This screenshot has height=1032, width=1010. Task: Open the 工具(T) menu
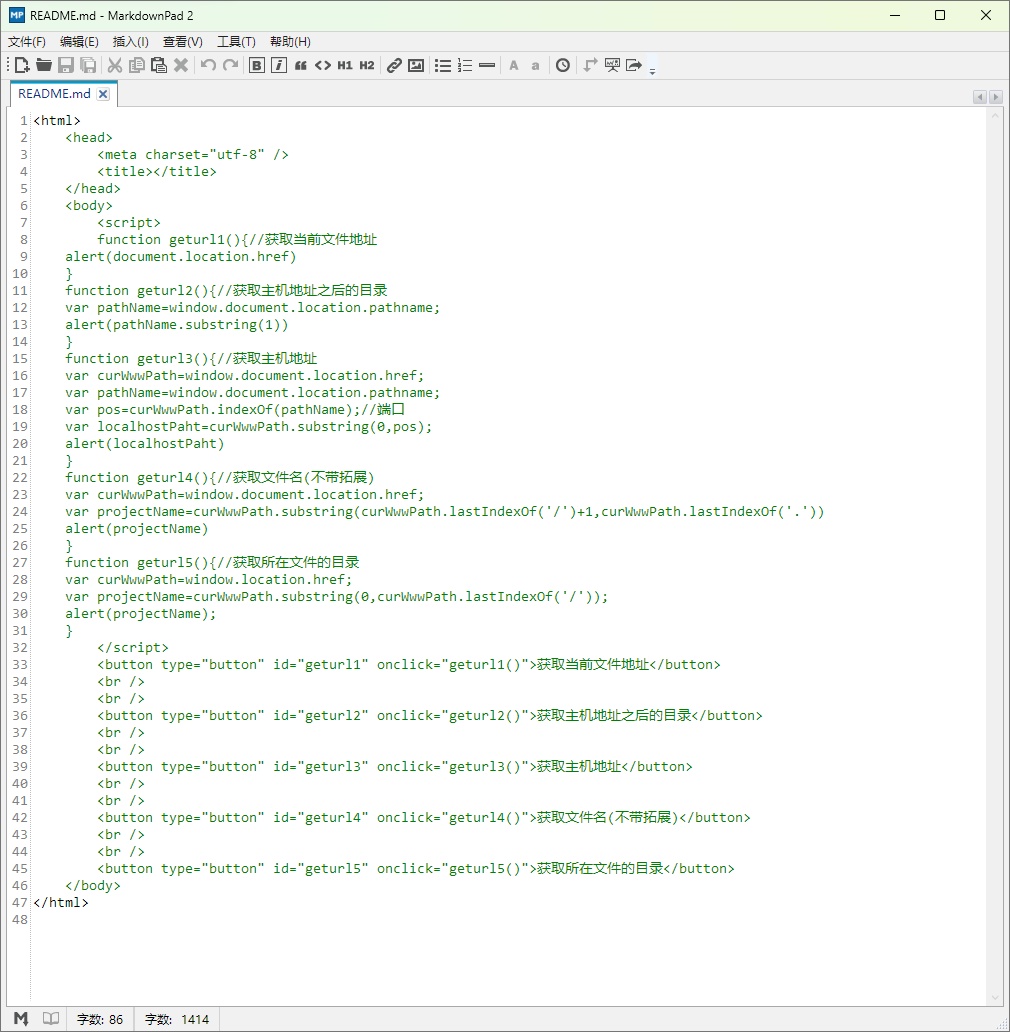pos(236,41)
